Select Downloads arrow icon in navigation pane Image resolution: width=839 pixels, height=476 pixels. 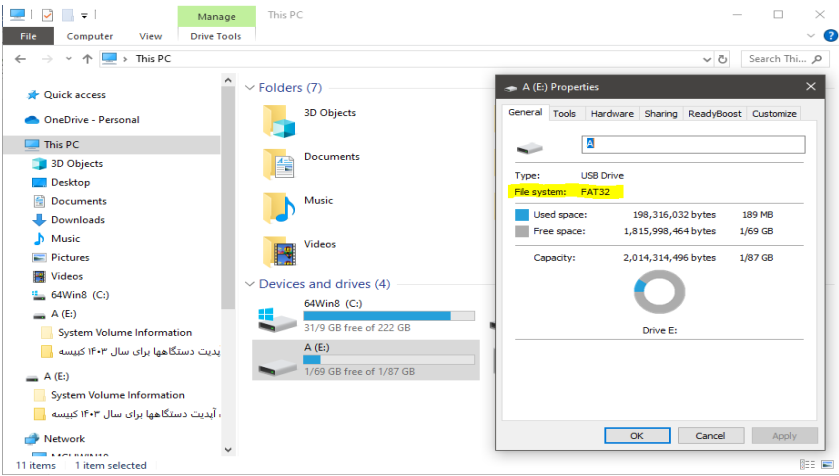pos(39,220)
